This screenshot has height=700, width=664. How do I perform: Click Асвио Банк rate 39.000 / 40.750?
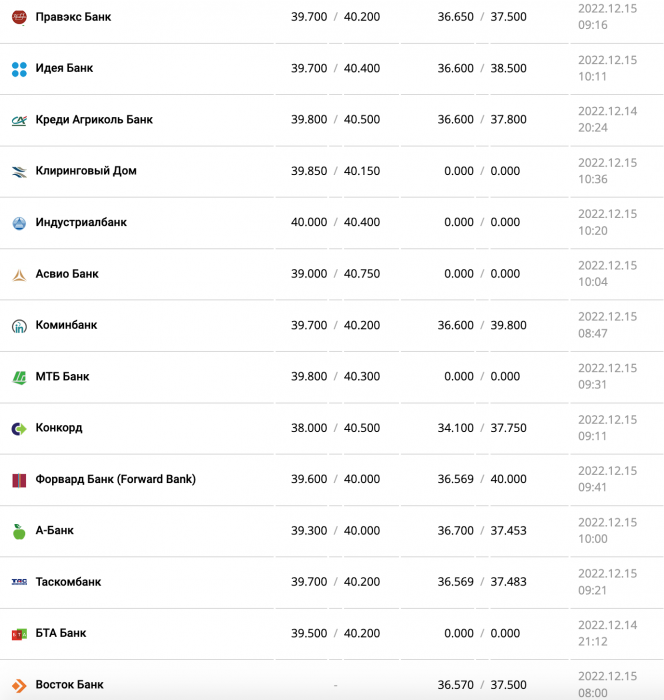(x=335, y=274)
